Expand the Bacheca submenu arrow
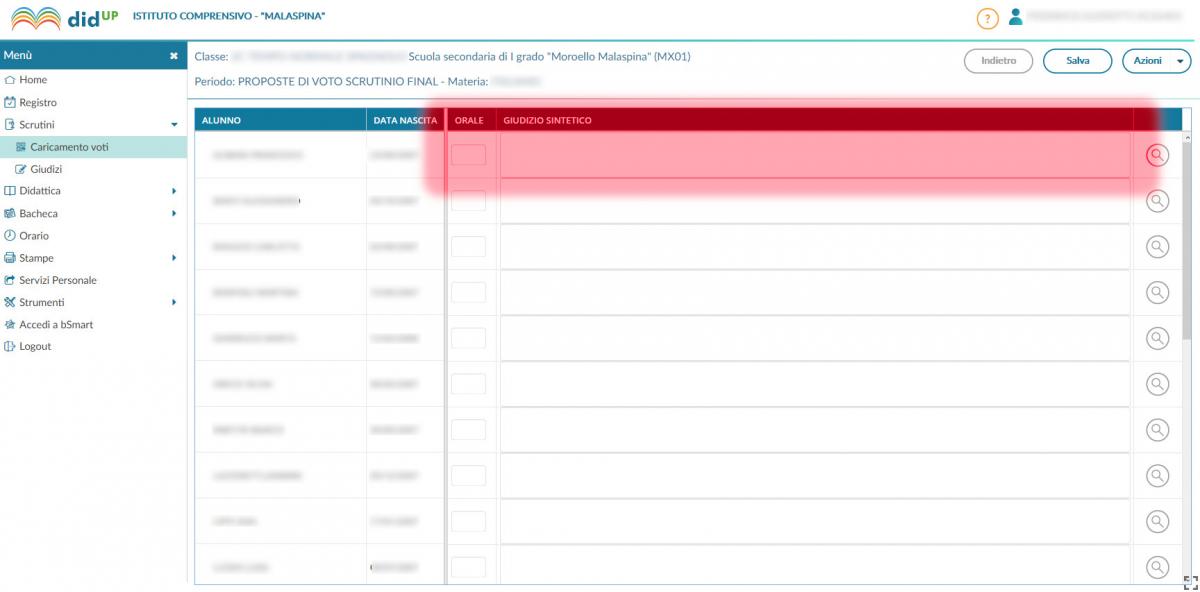 point(174,213)
